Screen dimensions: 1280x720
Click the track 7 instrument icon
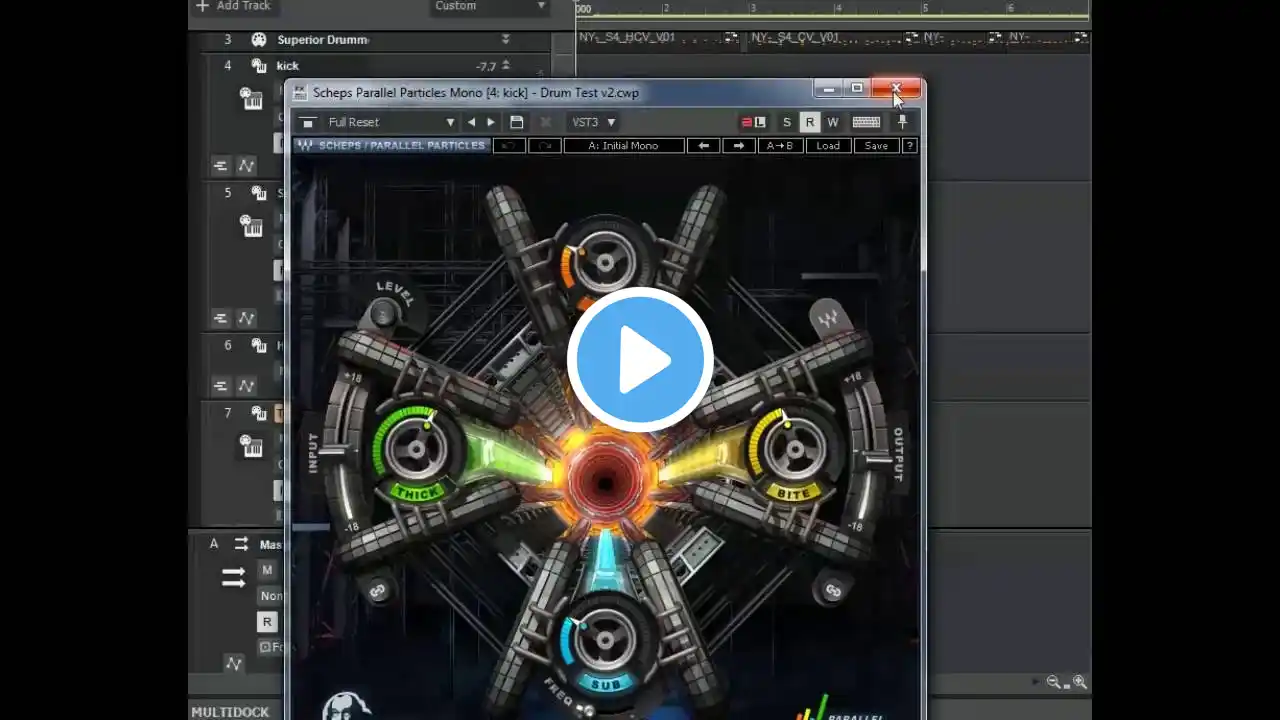click(259, 413)
